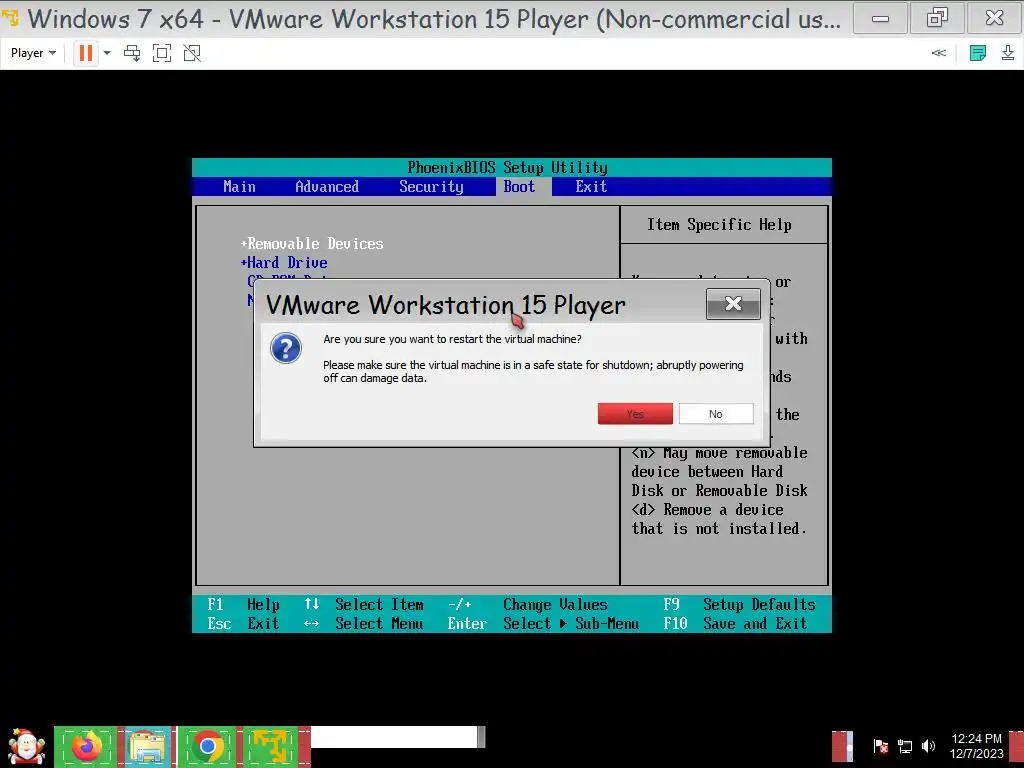Click 'Select ▸ Sub-Menu' footer text
Screen dimensions: 1024x768
[x=571, y=624]
